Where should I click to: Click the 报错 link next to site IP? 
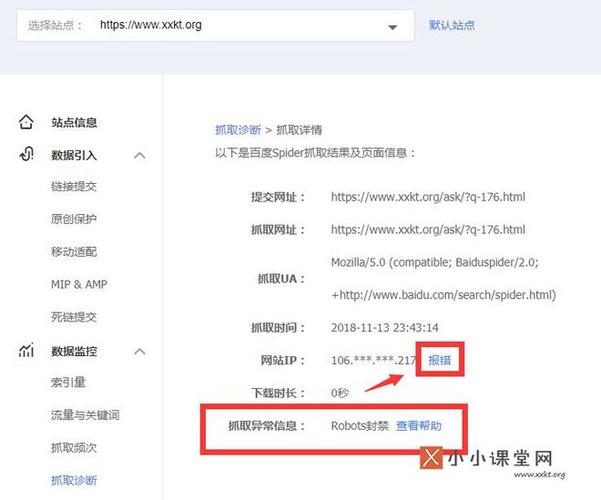(x=440, y=360)
